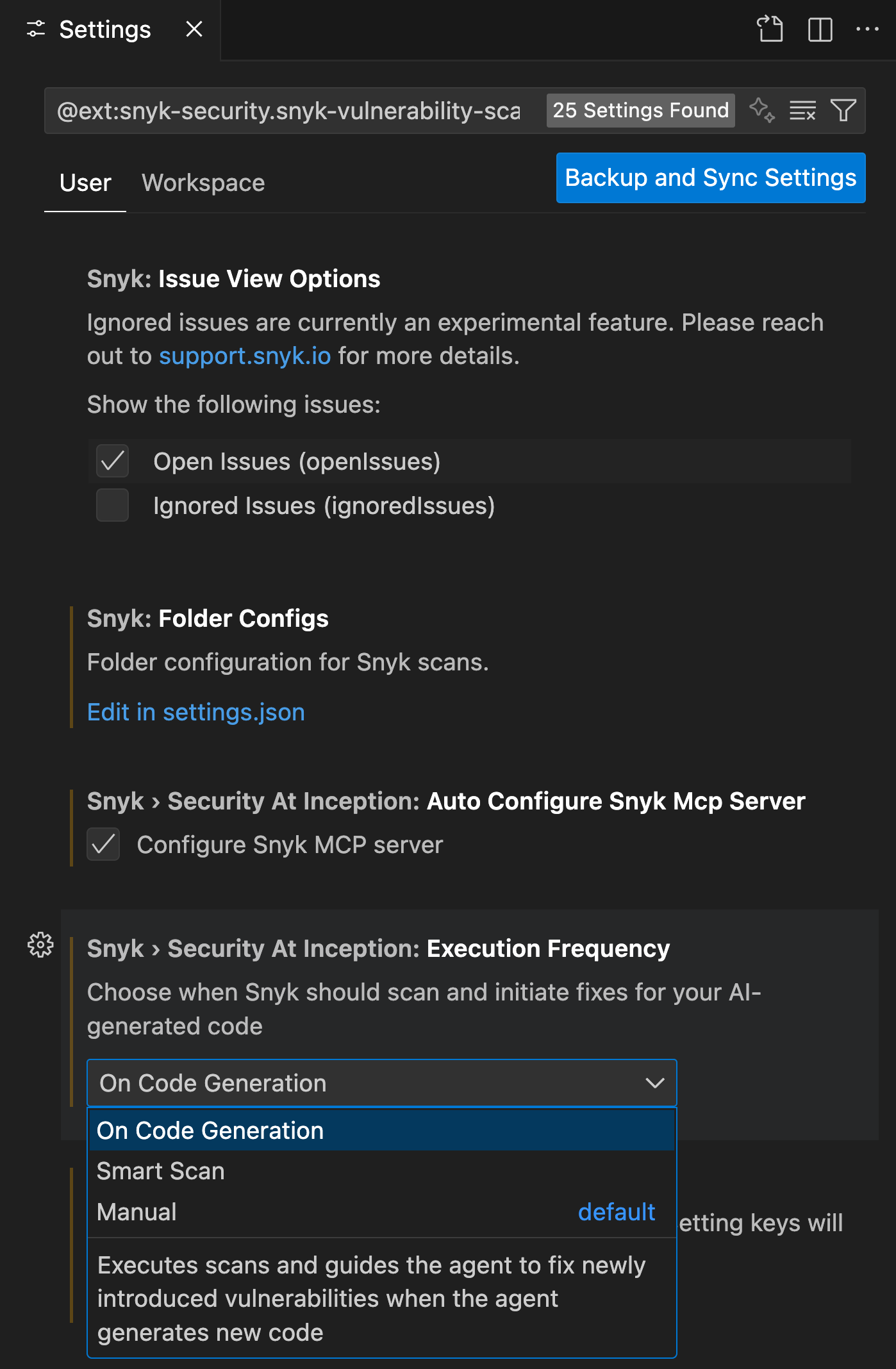Viewport: 896px width, 1369px height.
Task: Close the Settings editor tab
Action: [194, 29]
